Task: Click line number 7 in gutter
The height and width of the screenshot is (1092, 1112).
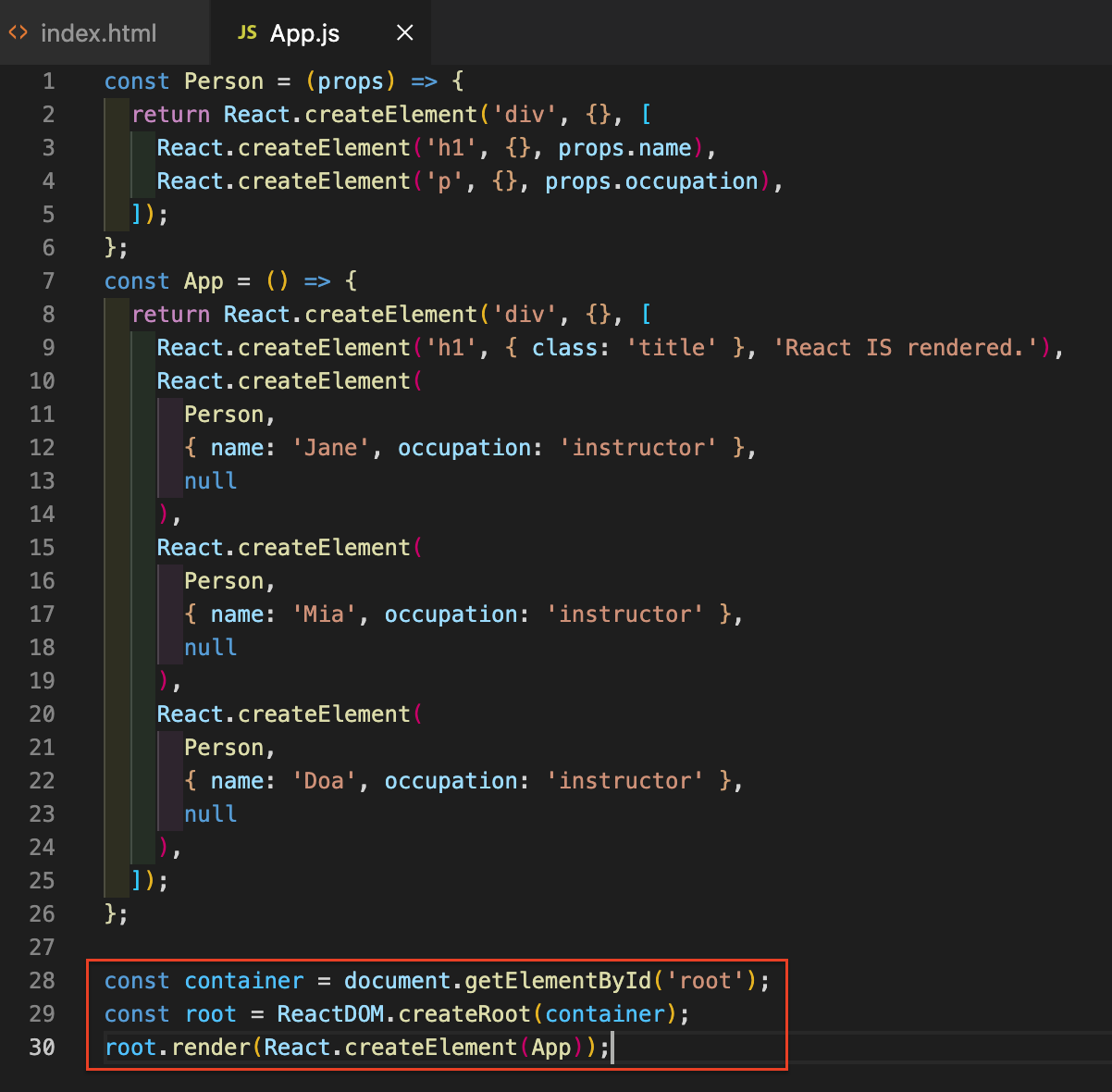Action: point(49,281)
